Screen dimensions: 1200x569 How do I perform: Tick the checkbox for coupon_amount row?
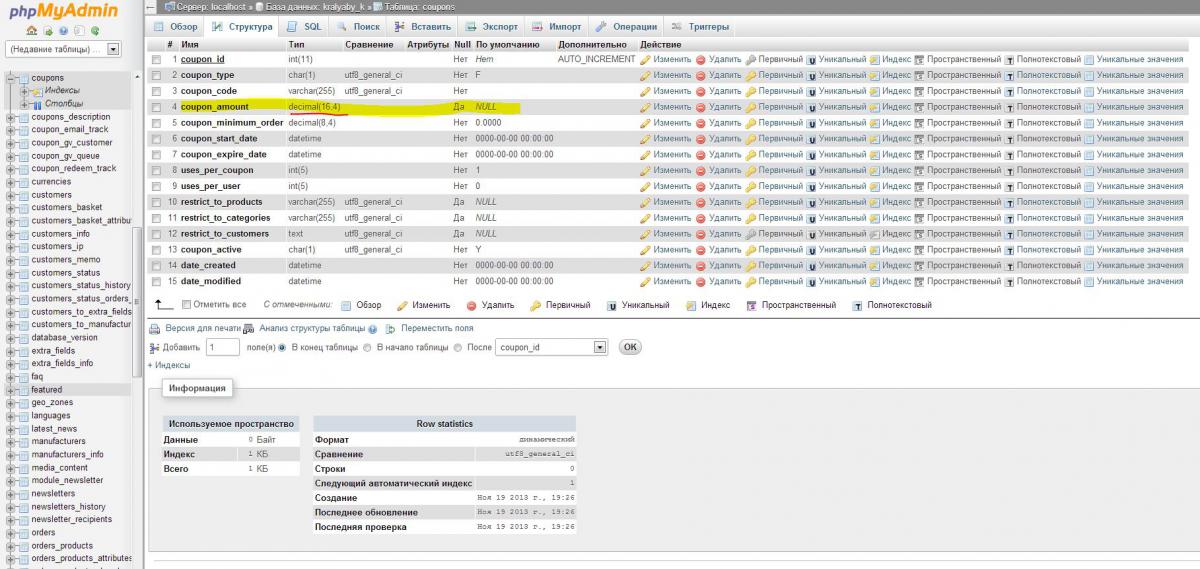[x=156, y=107]
